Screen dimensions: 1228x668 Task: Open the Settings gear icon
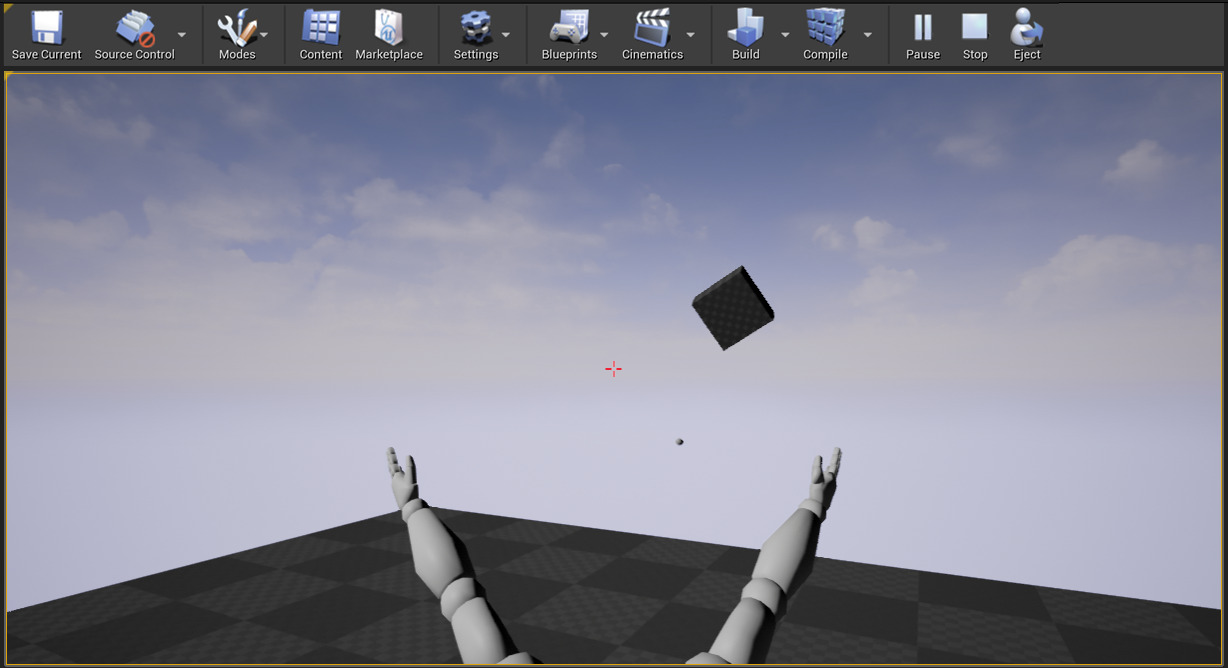point(476,28)
